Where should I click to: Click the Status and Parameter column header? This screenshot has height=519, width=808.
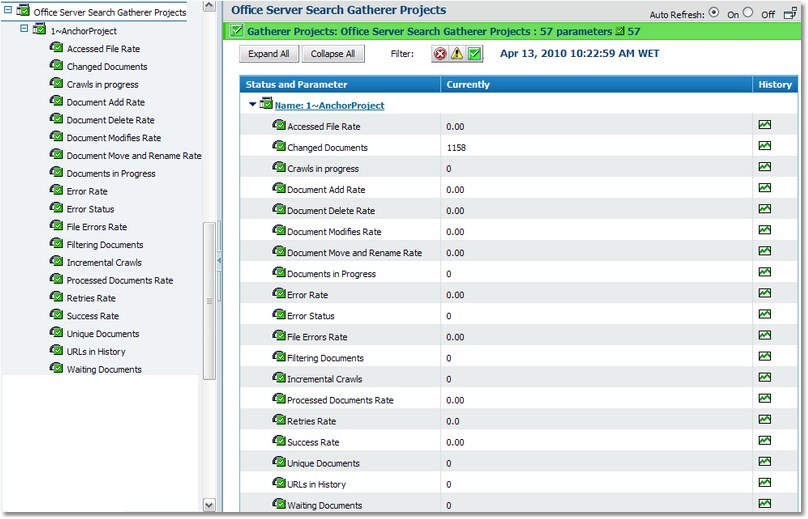click(x=340, y=85)
